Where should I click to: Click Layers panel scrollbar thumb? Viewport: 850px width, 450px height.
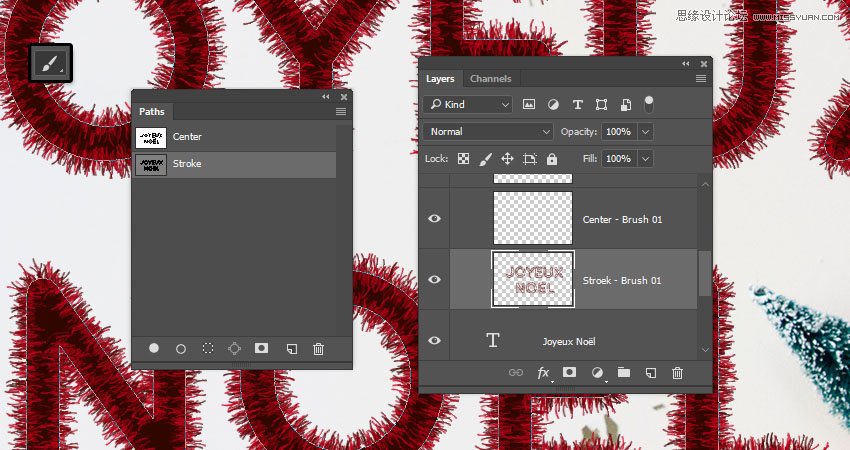(704, 274)
